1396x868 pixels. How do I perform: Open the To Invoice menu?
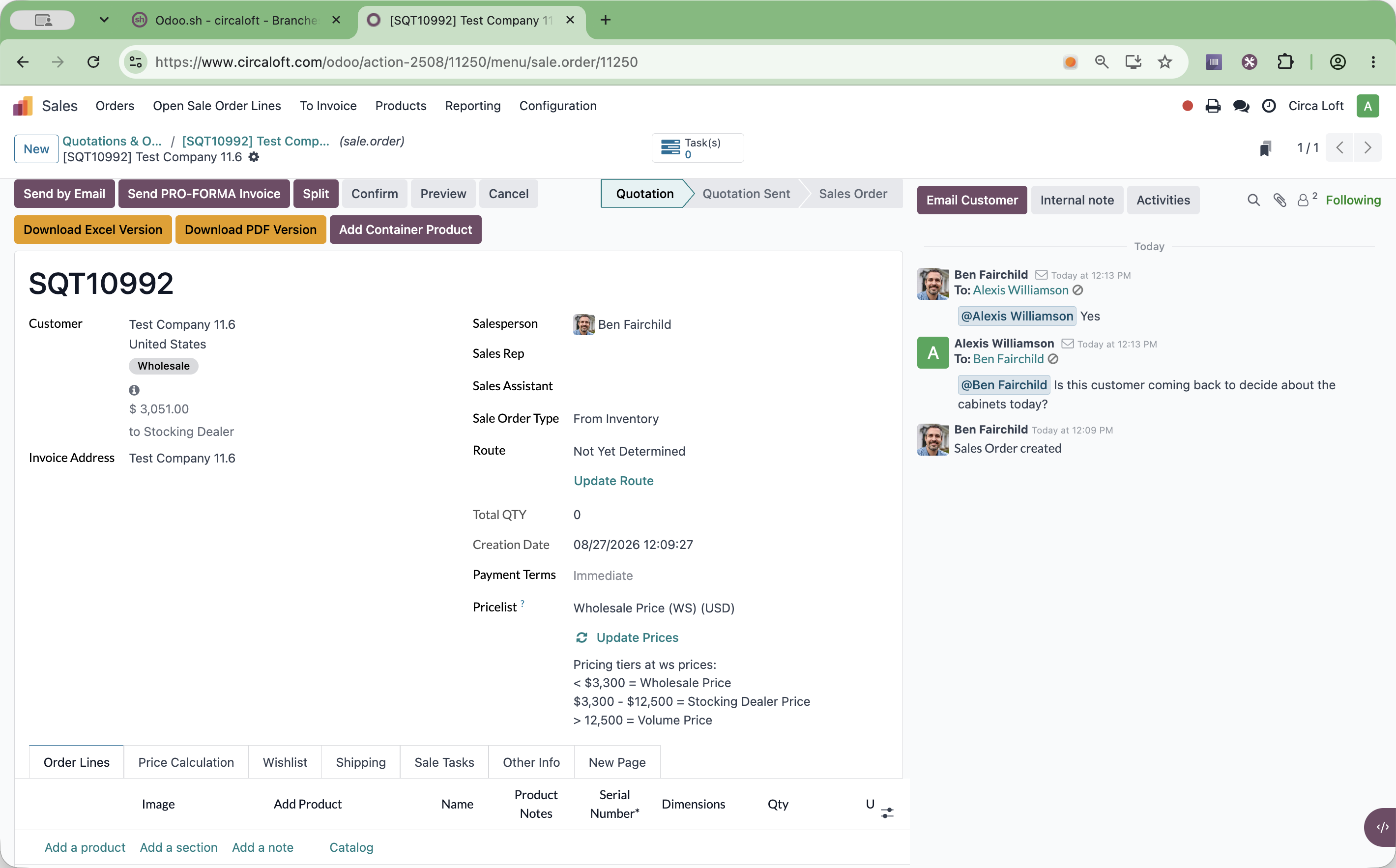[x=328, y=106]
